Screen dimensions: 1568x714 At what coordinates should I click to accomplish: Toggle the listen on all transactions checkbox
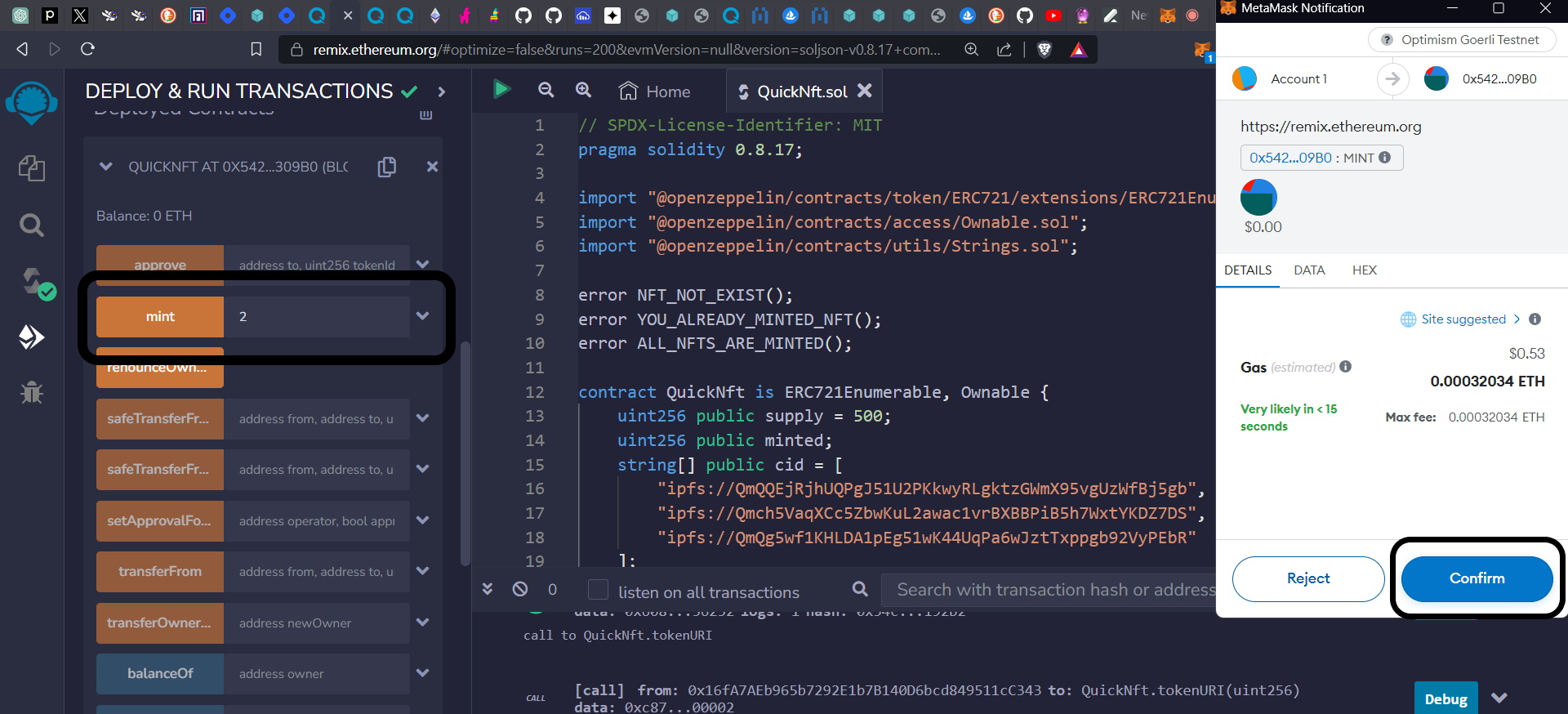click(x=598, y=590)
